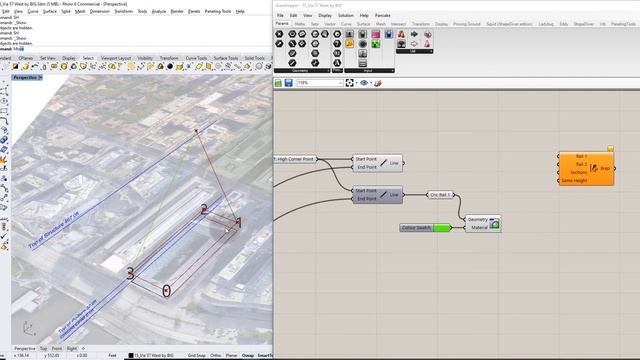
Task: Click the dark sphere icon in Input panel
Action: 362,44
